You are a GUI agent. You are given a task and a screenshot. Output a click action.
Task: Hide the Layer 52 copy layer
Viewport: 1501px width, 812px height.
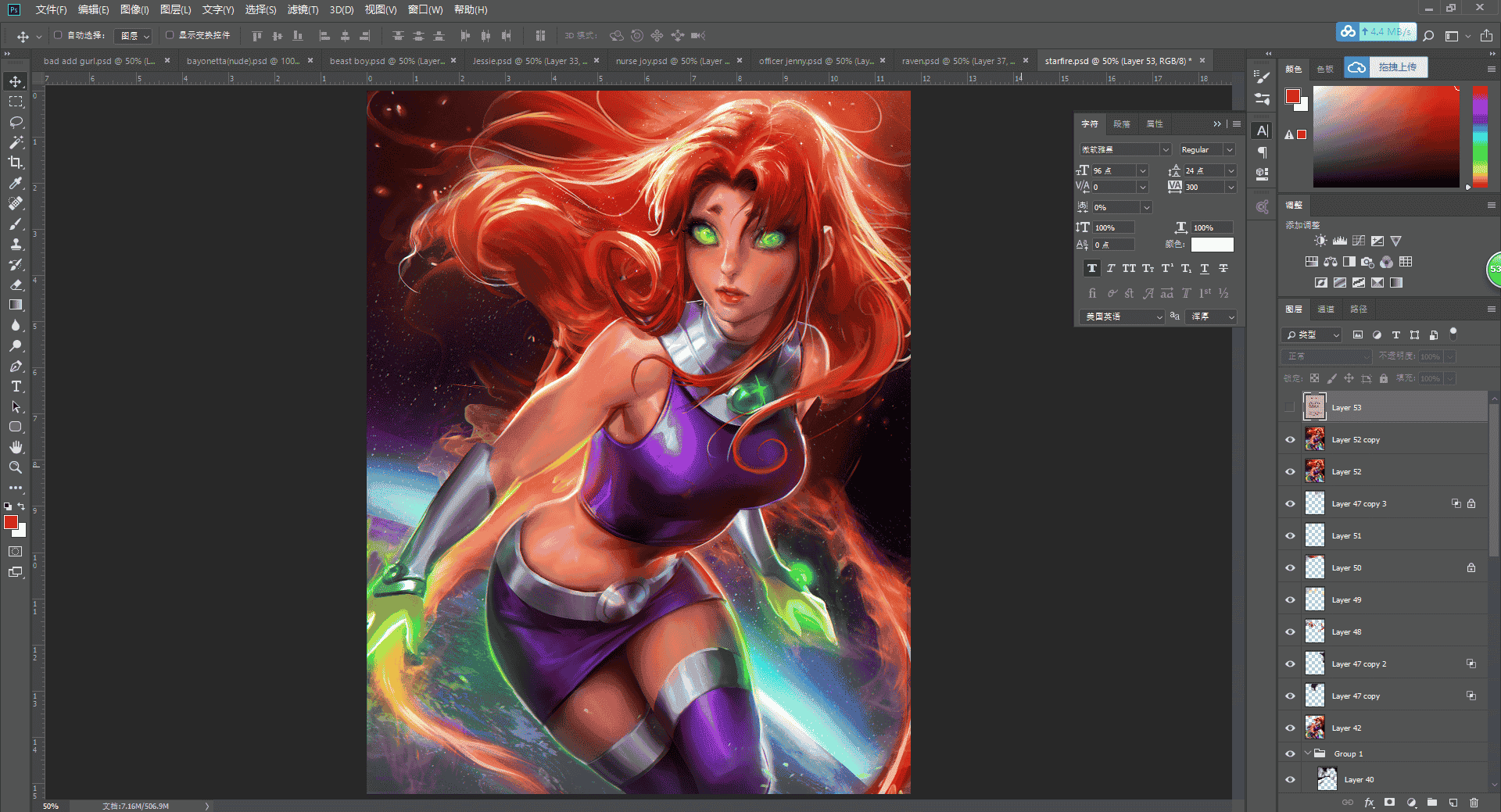click(1290, 440)
